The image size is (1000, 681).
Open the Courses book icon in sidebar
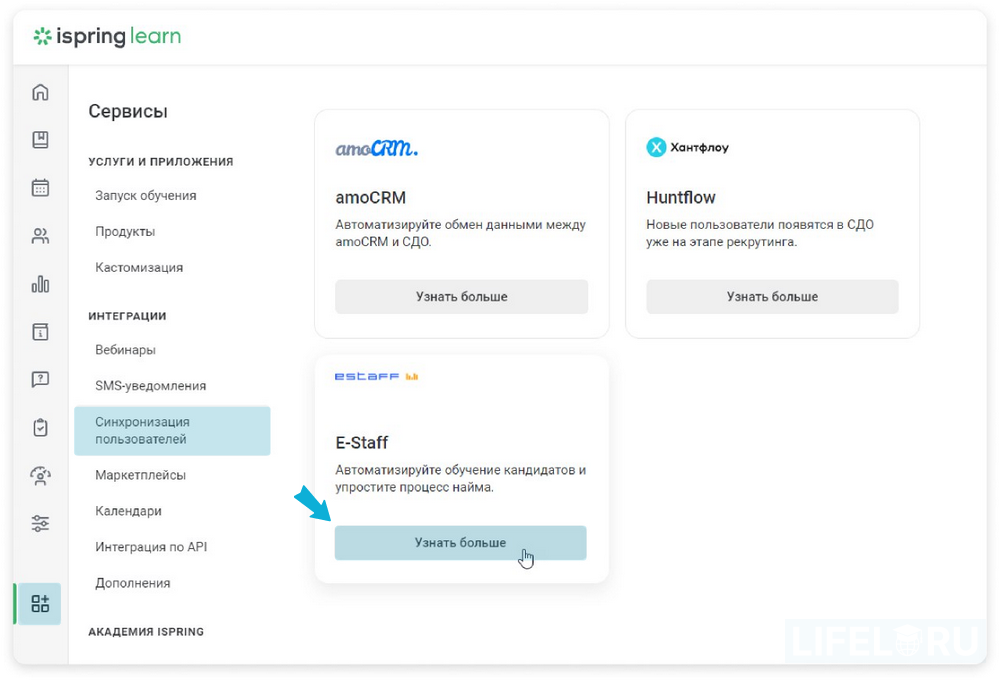pyautogui.click(x=39, y=139)
